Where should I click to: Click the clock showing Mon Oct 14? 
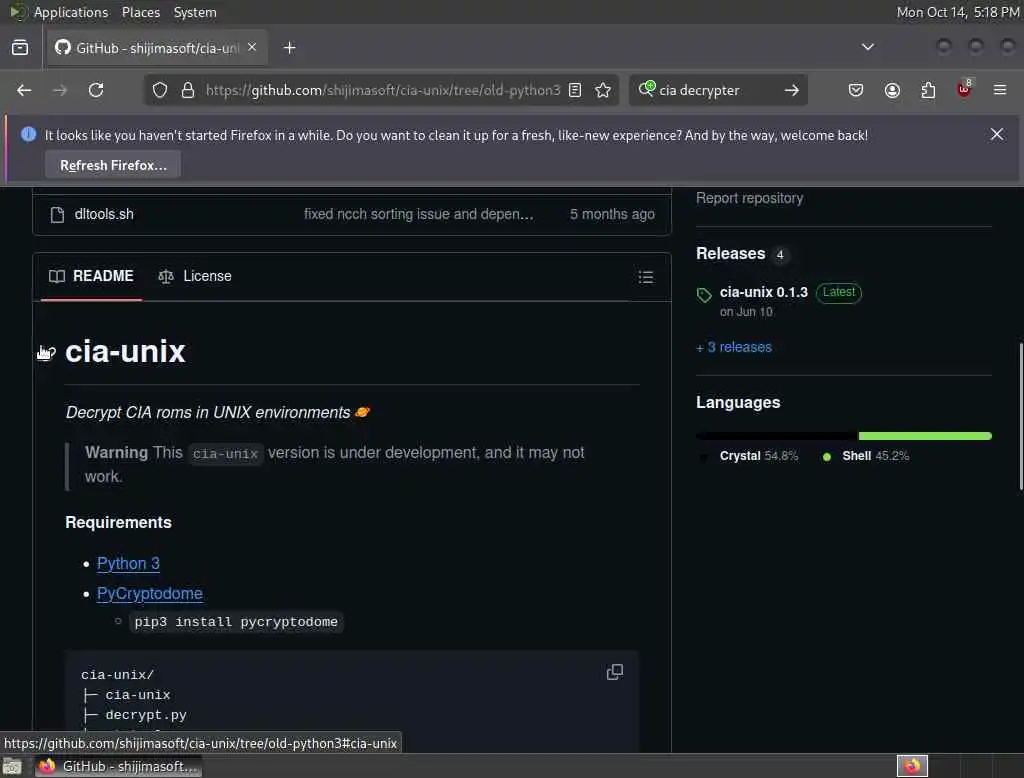point(957,12)
